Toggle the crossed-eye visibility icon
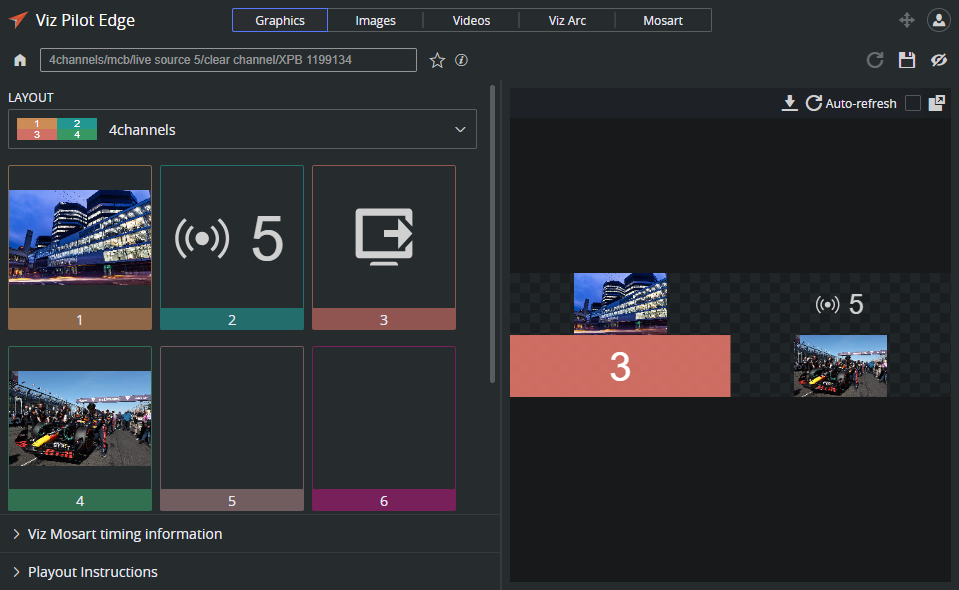The width and height of the screenshot is (959, 590). (938, 60)
